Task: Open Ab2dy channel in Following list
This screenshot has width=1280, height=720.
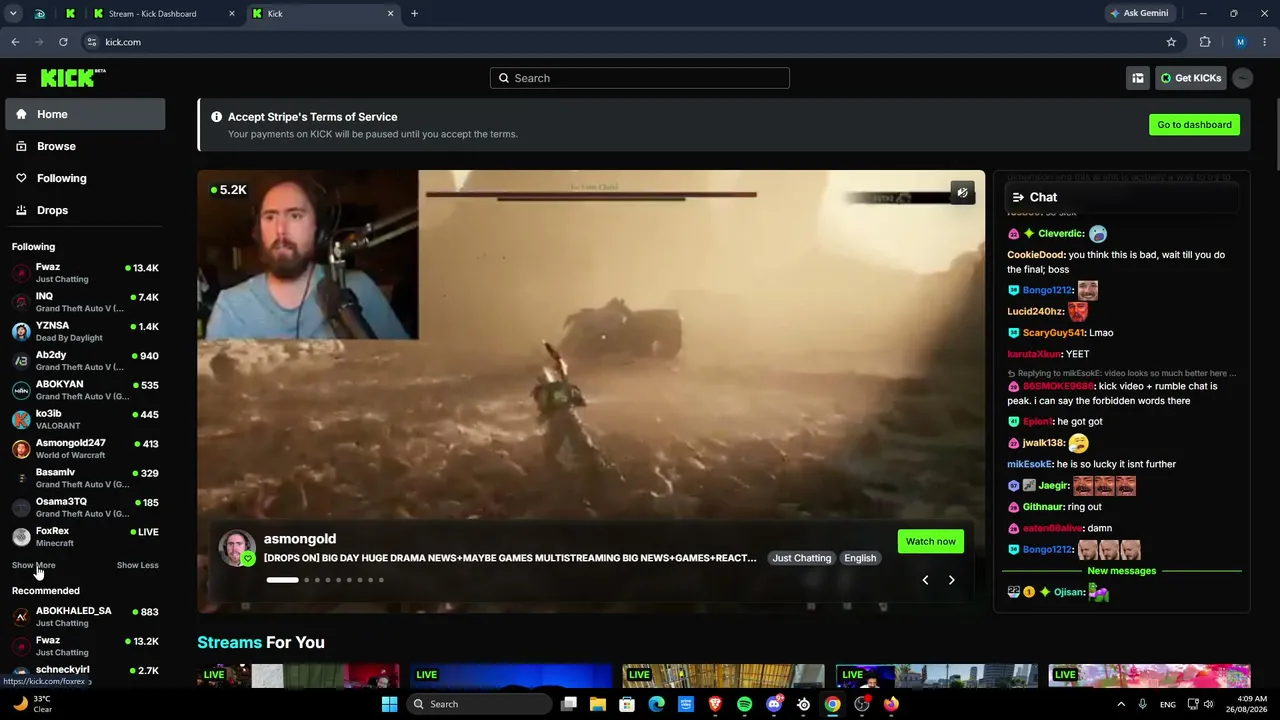Action: pos(85,361)
